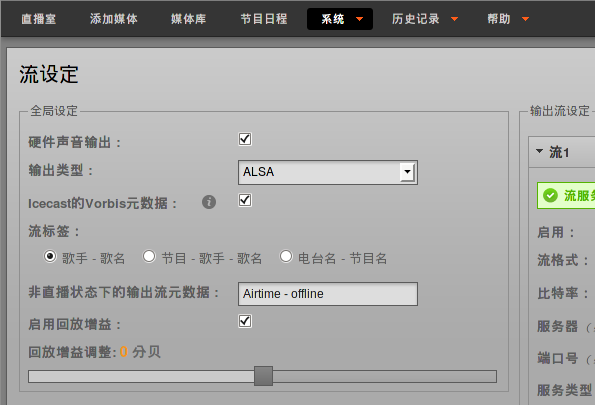Open the 节目日程 page

pyautogui.click(x=264, y=19)
